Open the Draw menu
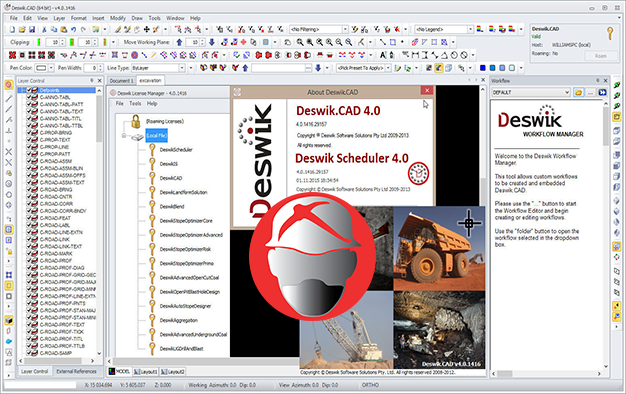Image resolution: width=626 pixels, height=394 pixels. click(x=137, y=18)
